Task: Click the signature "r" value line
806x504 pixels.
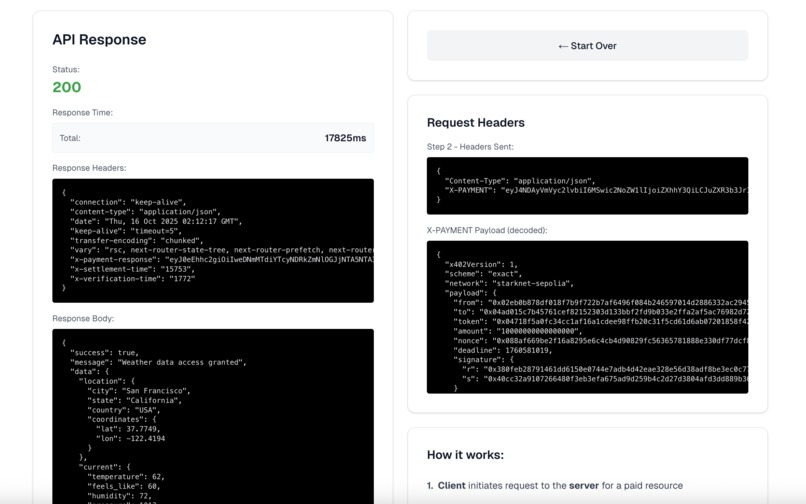Action: pyautogui.click(x=605, y=369)
